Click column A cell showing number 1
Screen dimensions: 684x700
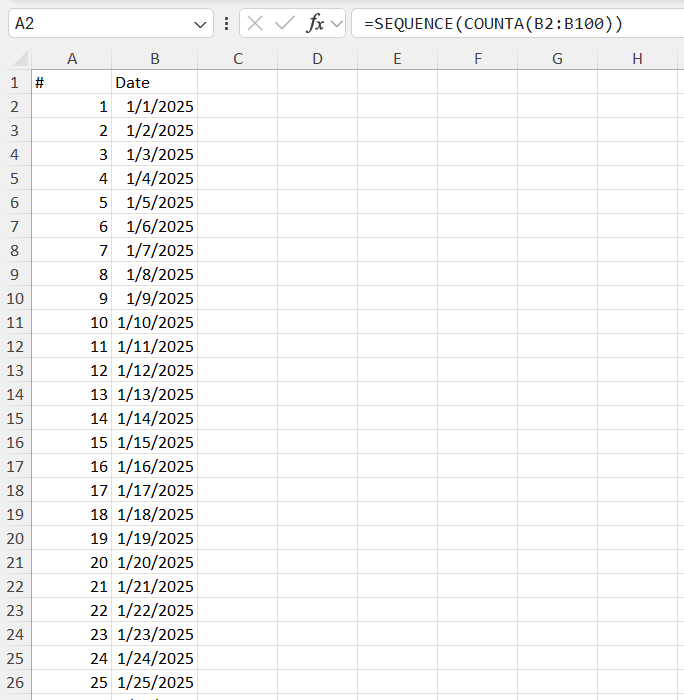click(71, 106)
